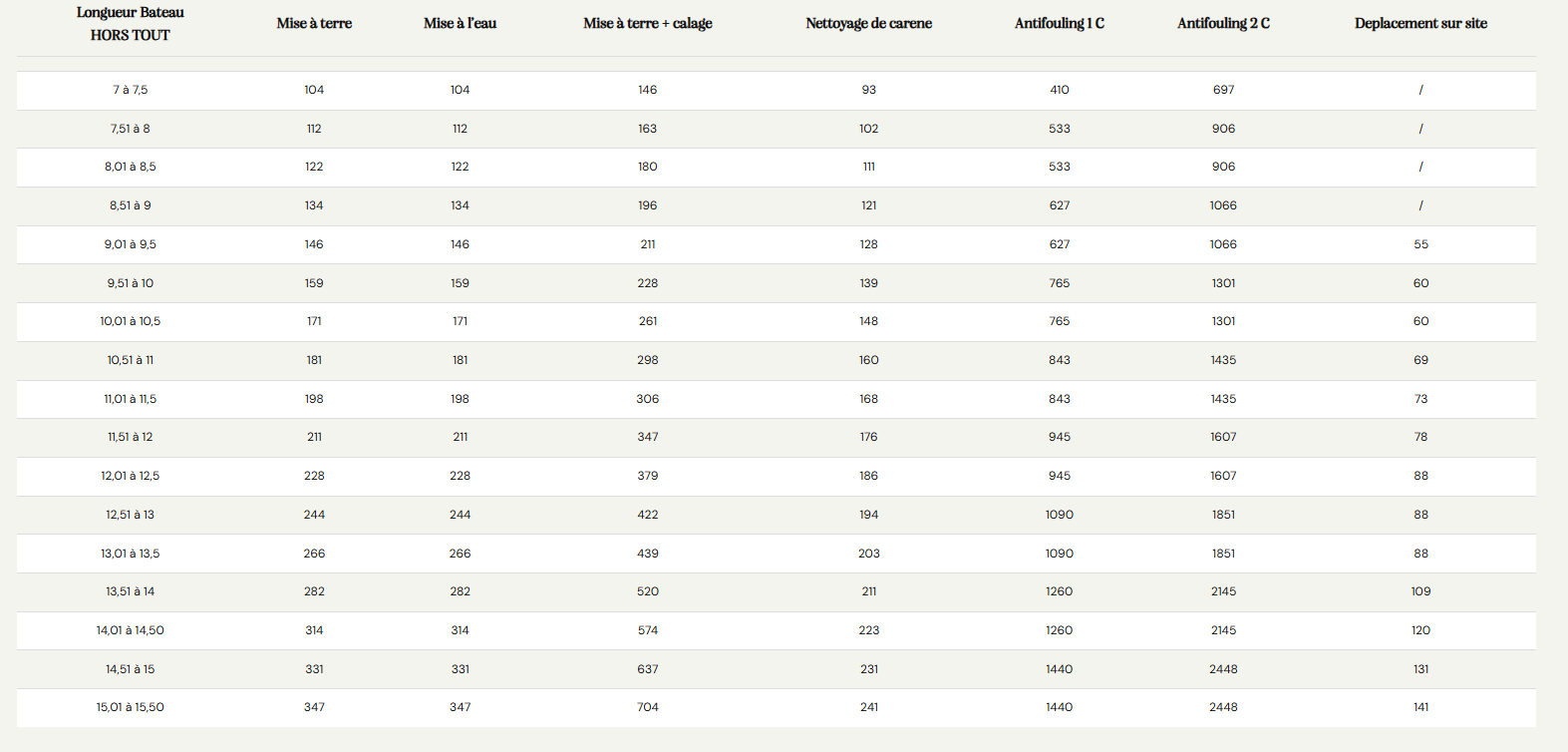This screenshot has height=752, width=1568.
Task: Select the "15,01 à 15,50" row label
Action: (131, 707)
